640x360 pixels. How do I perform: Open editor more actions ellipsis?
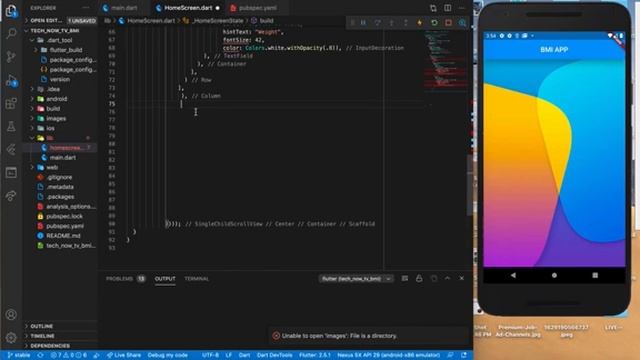(462, 8)
